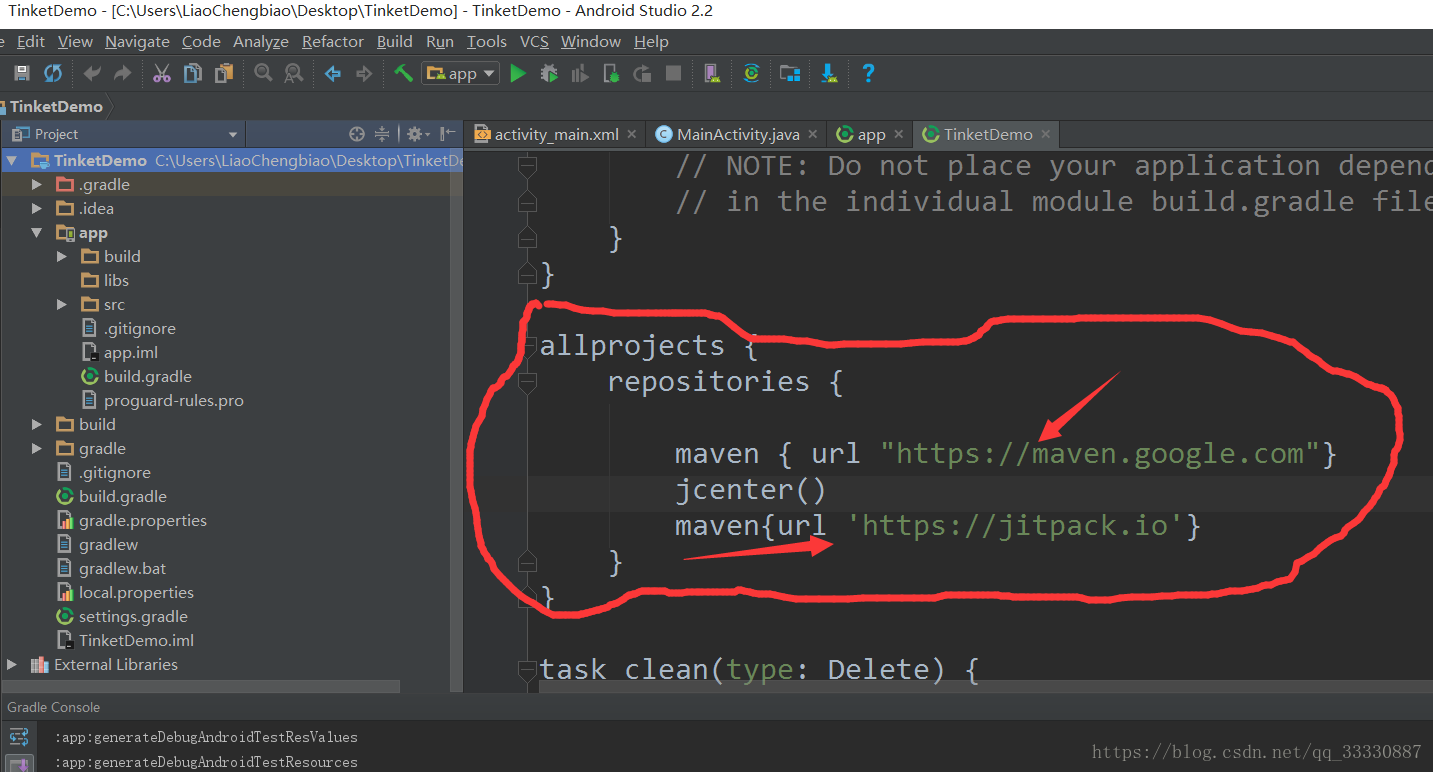Click the Scroll from Source target icon
Image resolution: width=1433 pixels, height=772 pixels.
coord(357,134)
